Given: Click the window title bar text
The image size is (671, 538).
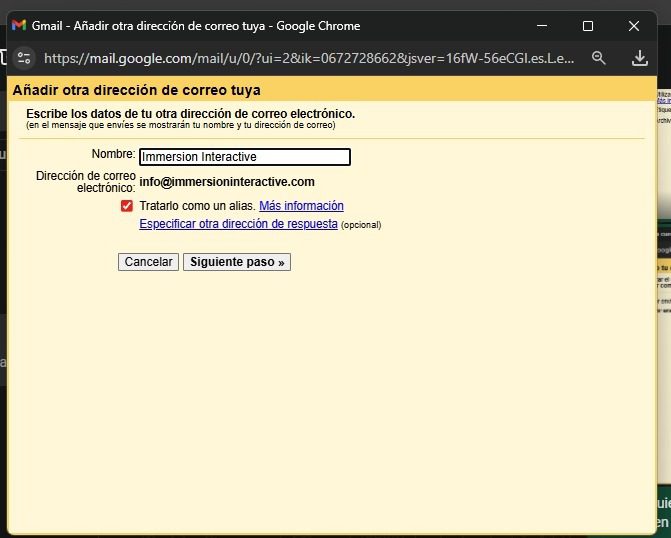Looking at the screenshot, I should [x=195, y=25].
